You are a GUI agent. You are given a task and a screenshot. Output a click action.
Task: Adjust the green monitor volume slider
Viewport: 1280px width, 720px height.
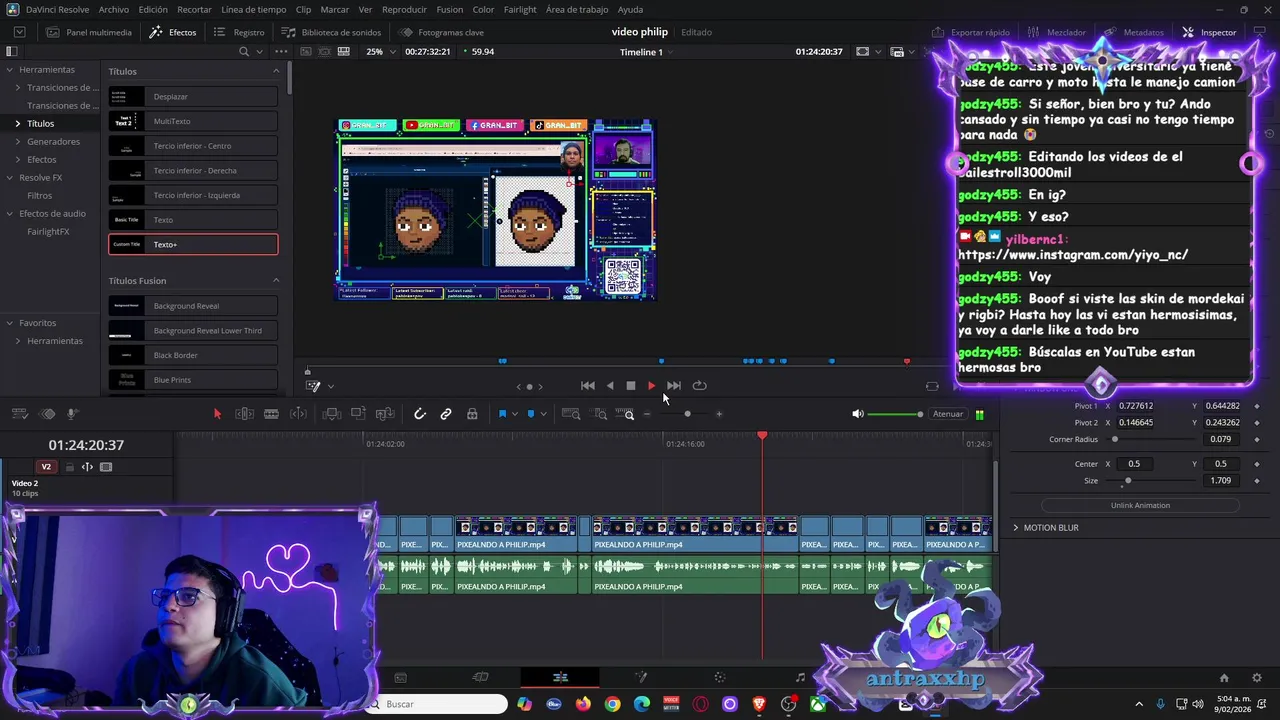[895, 414]
